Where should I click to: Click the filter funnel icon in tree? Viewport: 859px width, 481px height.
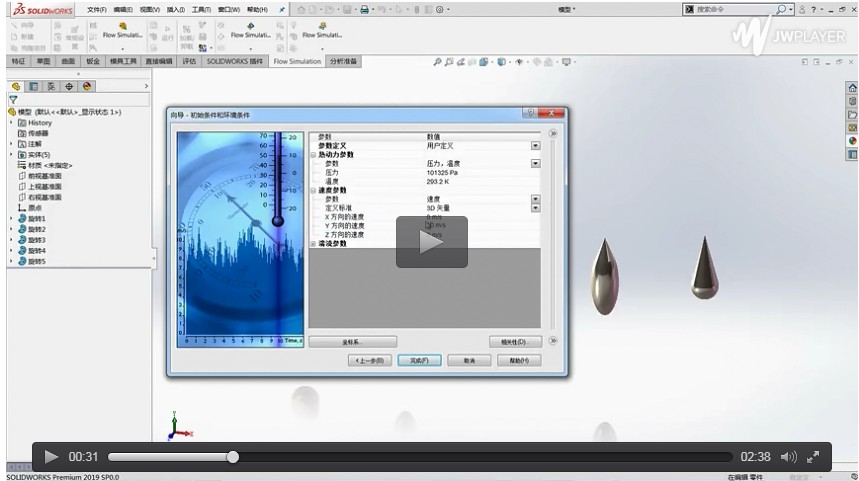13,100
